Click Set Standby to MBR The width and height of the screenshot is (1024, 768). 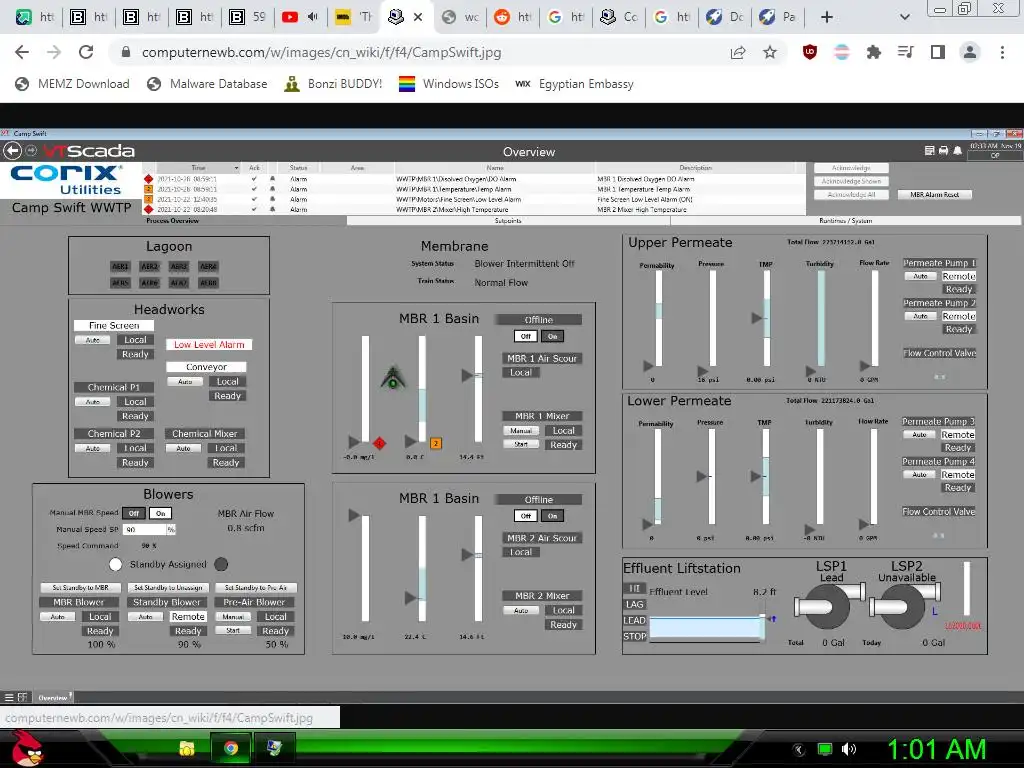coord(80,588)
